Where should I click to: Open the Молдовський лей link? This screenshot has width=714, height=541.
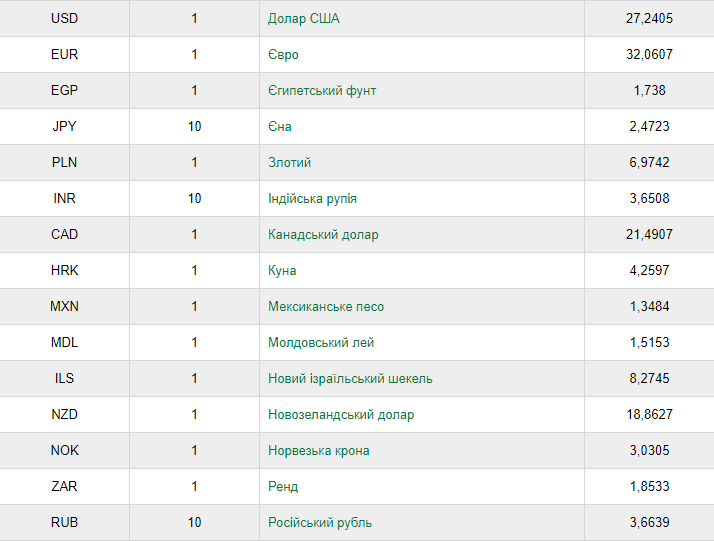click(321, 342)
